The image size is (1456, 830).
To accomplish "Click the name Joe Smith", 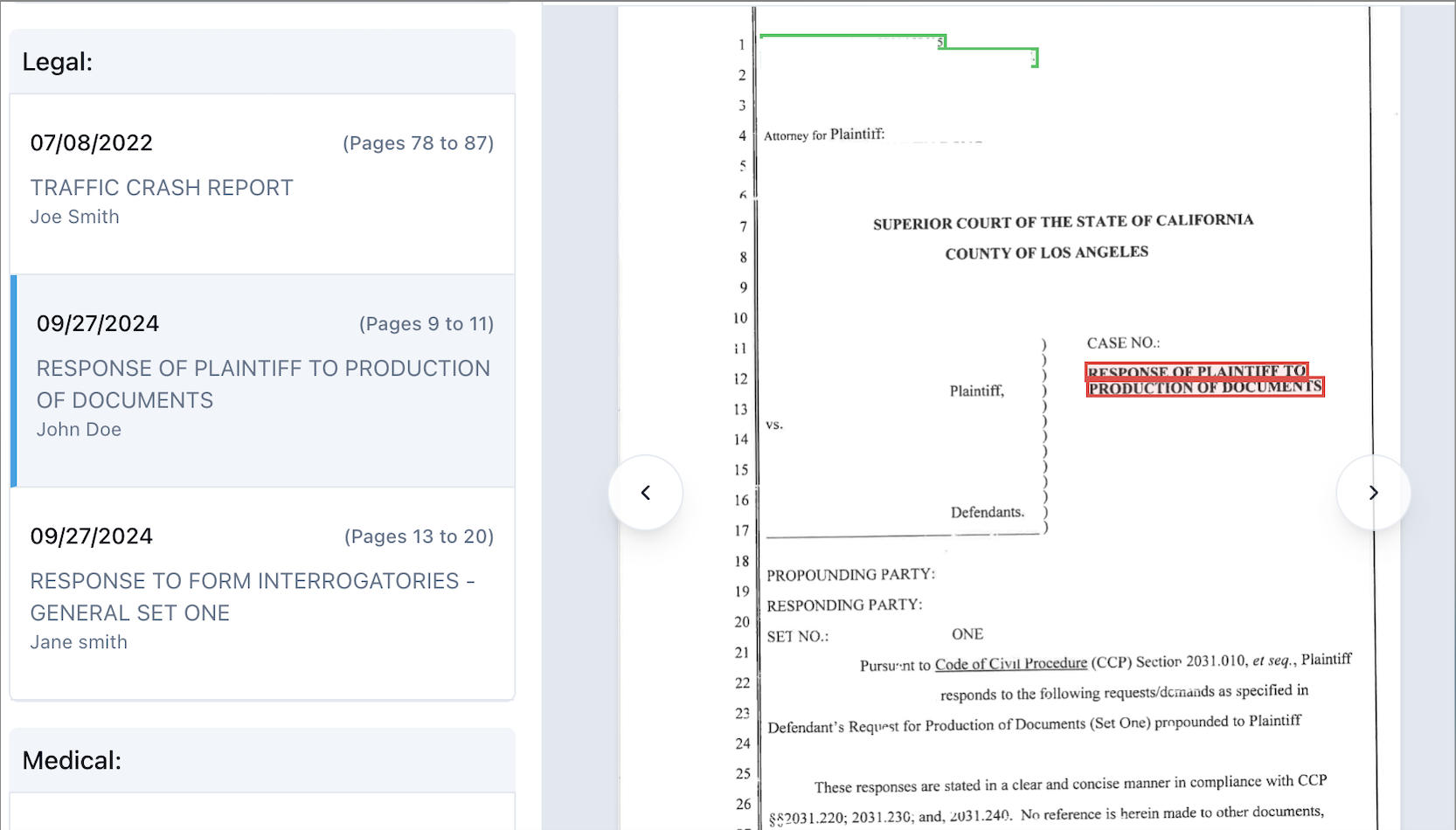I will click(75, 217).
